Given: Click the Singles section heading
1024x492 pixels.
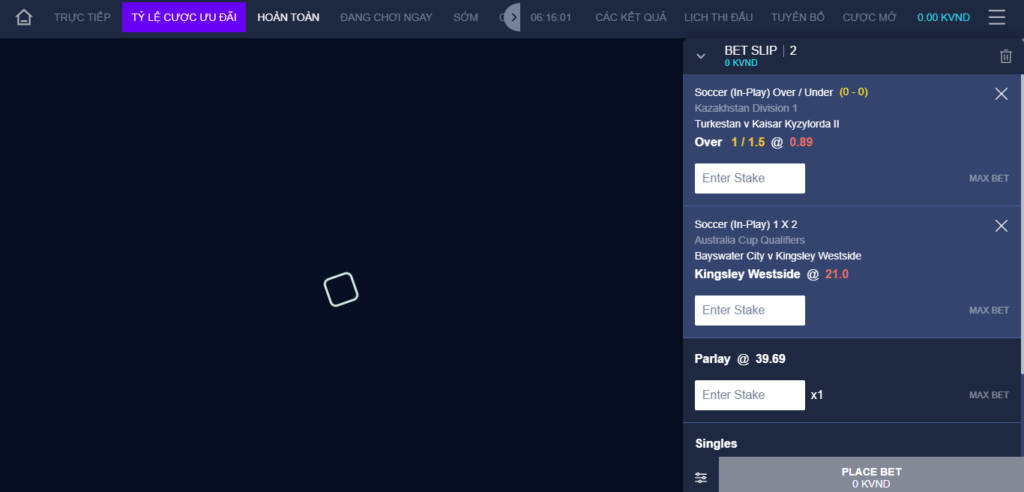Looking at the screenshot, I should click(716, 444).
